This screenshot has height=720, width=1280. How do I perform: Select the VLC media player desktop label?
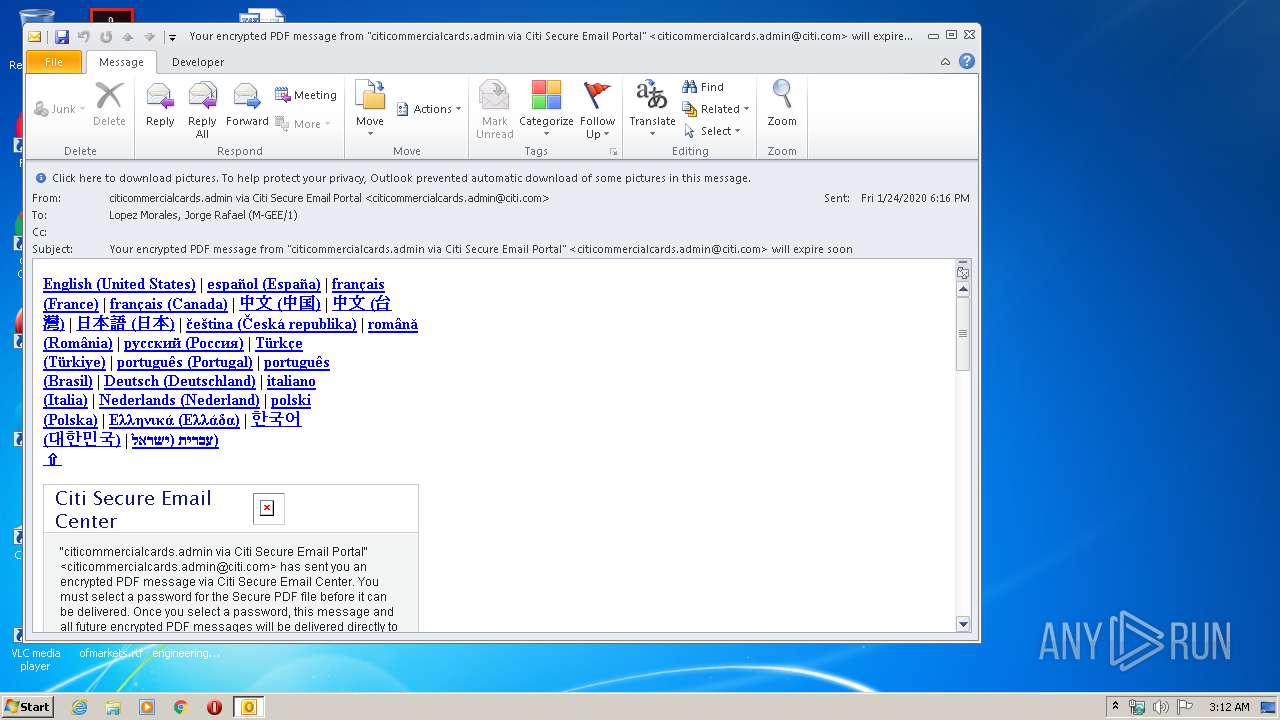pos(35,659)
